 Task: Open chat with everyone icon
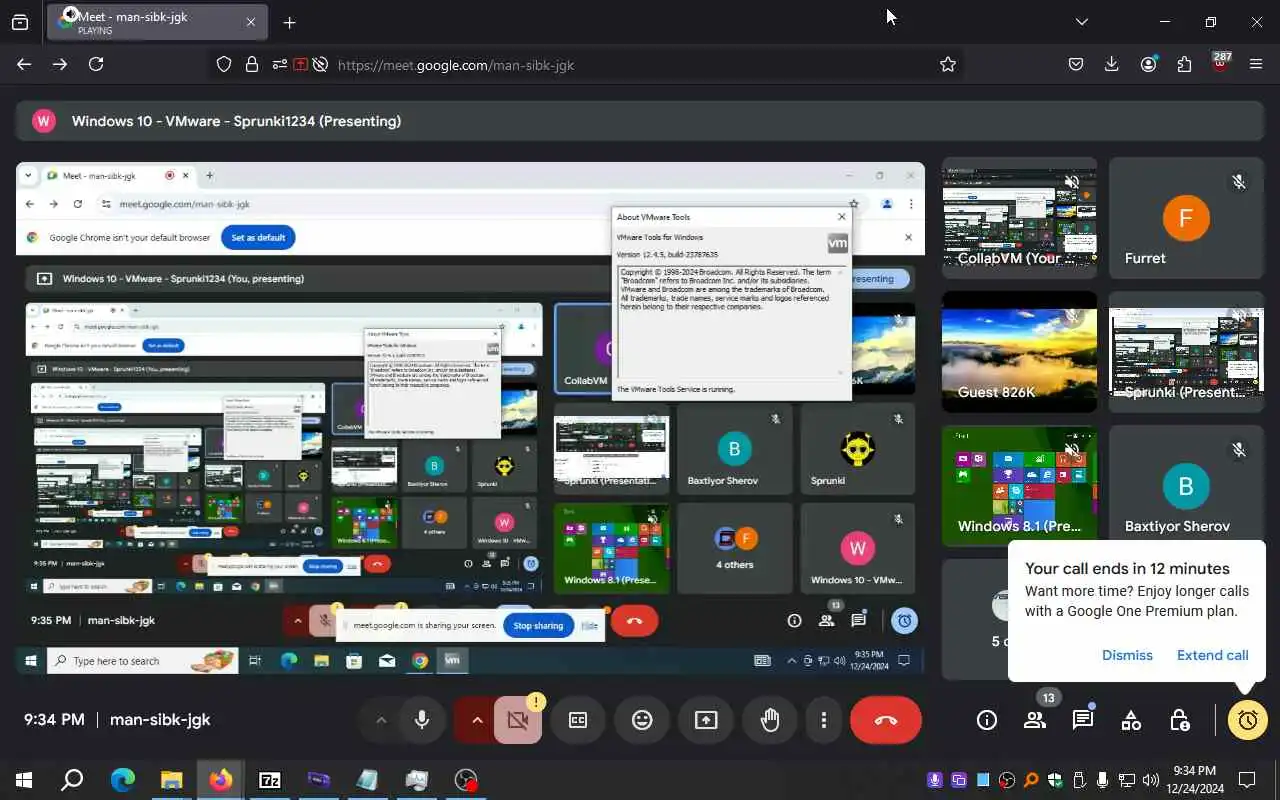[x=1083, y=720]
